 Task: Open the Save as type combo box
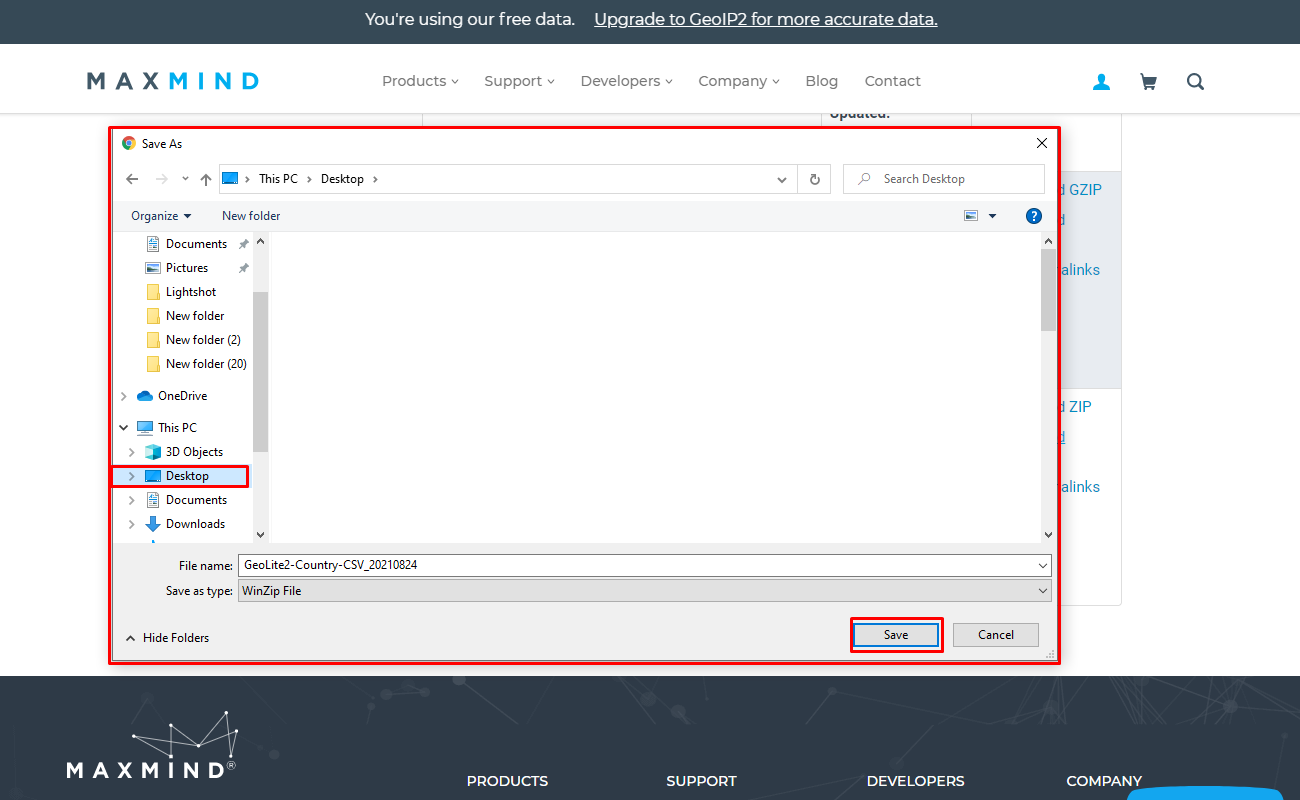pos(645,591)
